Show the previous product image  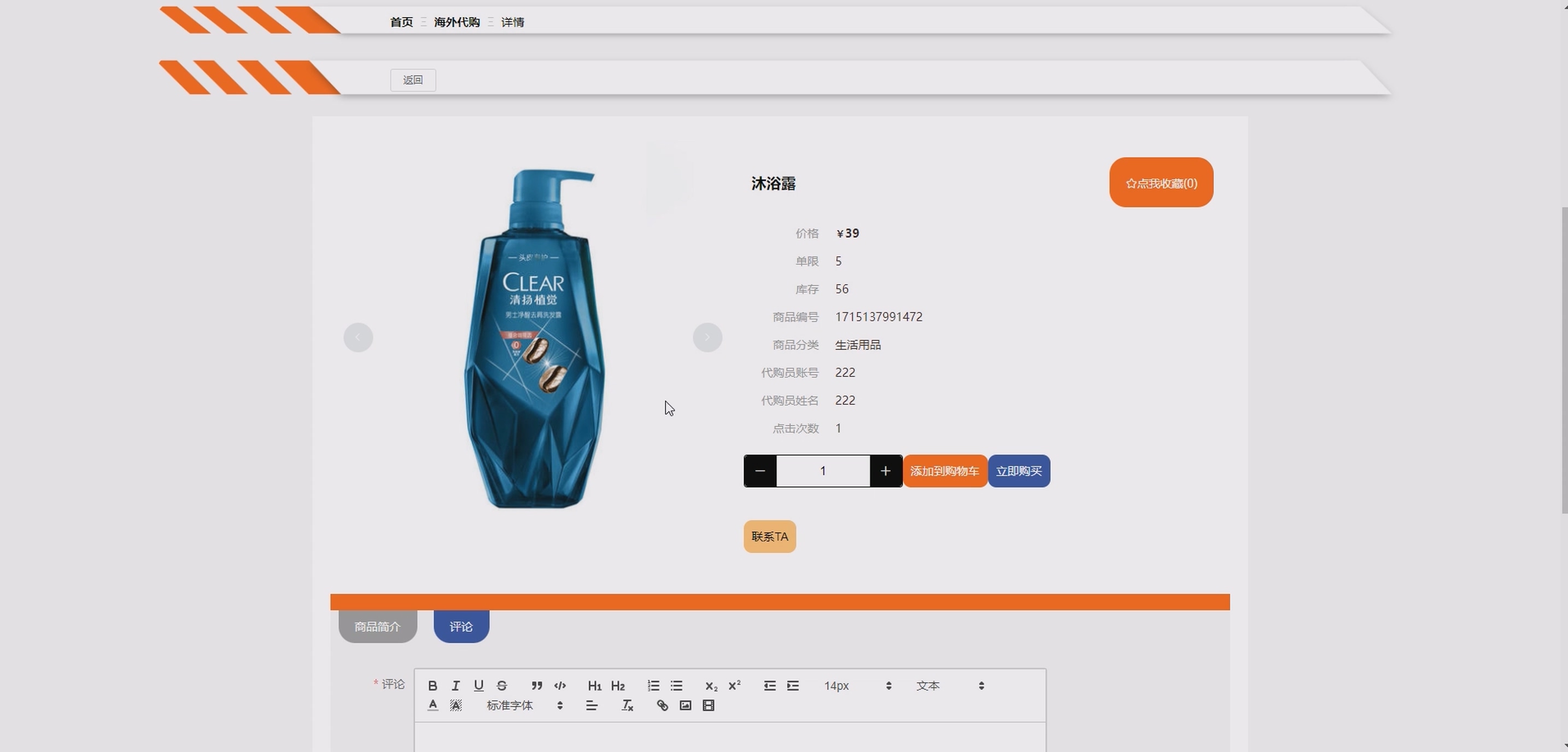coord(358,337)
